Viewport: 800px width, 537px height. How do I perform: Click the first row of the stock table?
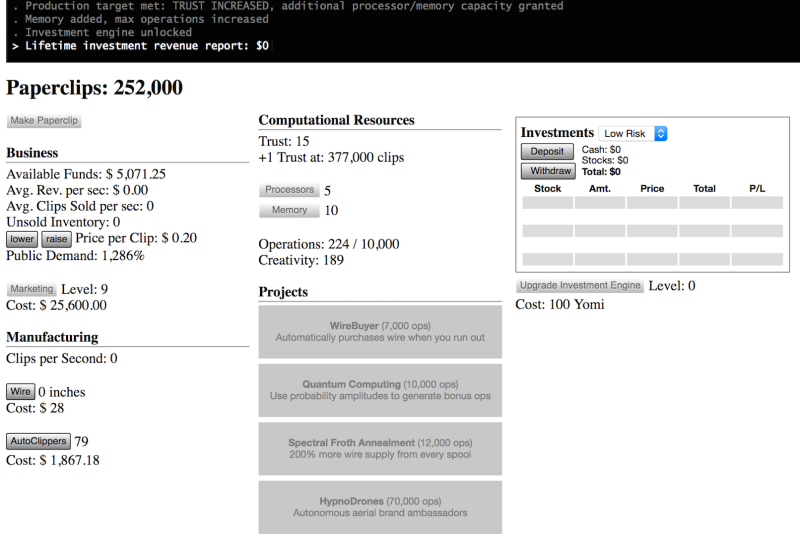click(653, 203)
